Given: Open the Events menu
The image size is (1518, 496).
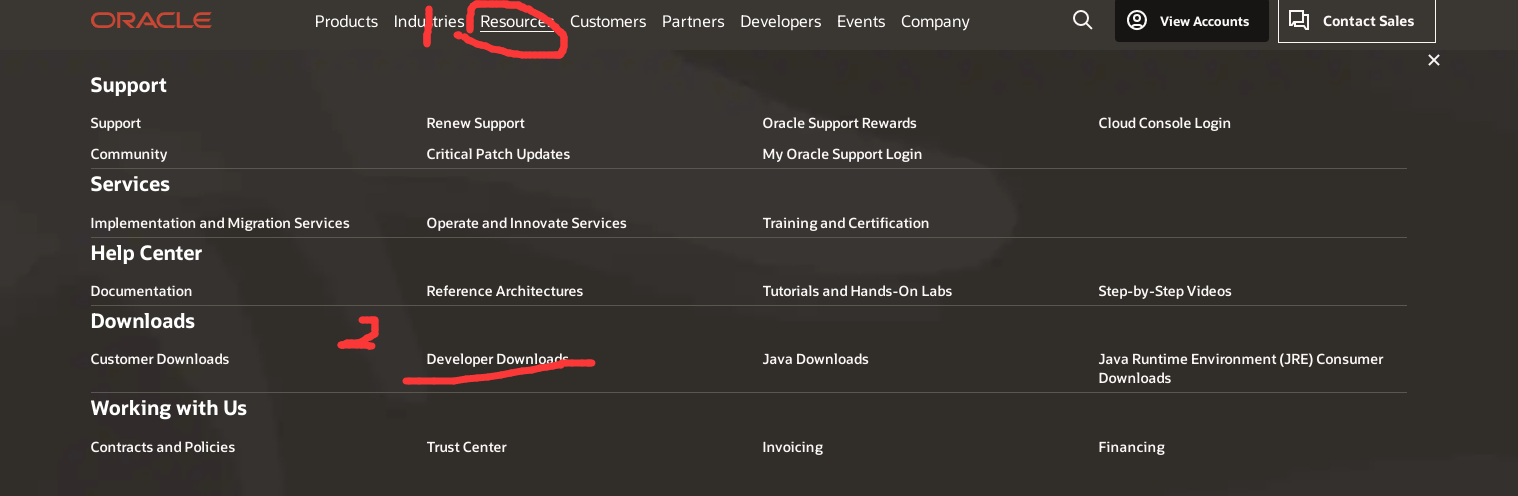Looking at the screenshot, I should 861,21.
